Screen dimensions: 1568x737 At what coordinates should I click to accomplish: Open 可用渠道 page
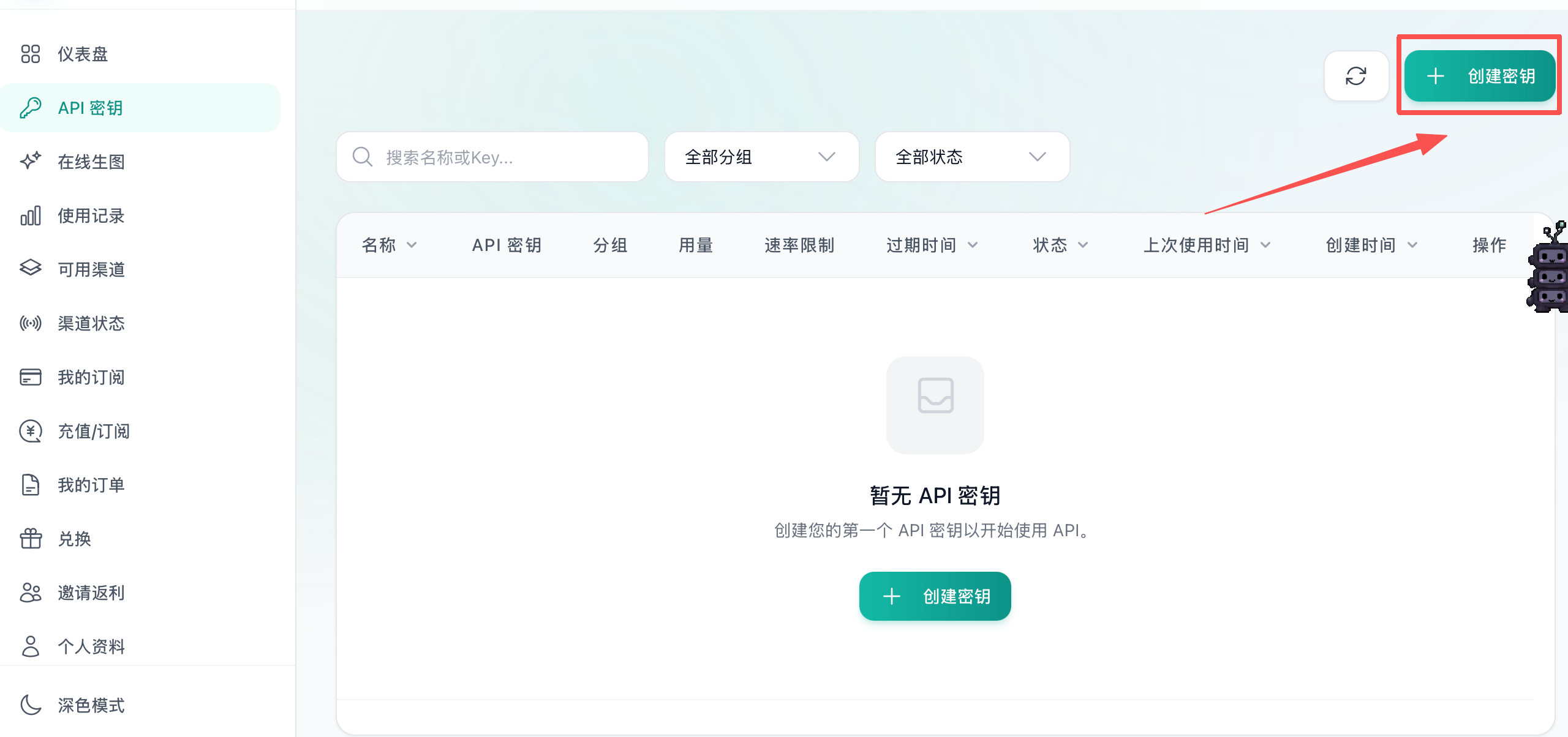point(140,269)
